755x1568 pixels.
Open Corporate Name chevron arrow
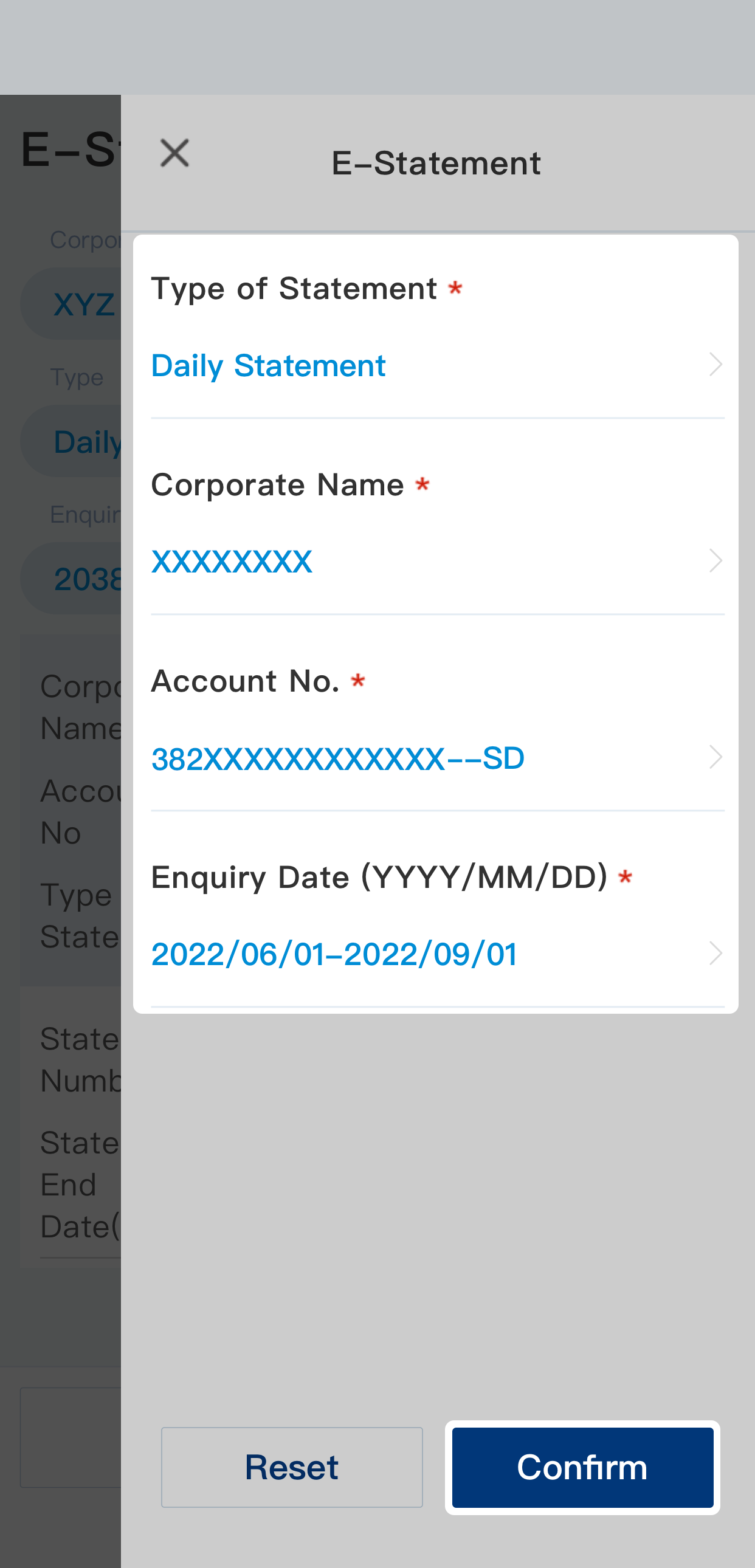click(x=715, y=561)
